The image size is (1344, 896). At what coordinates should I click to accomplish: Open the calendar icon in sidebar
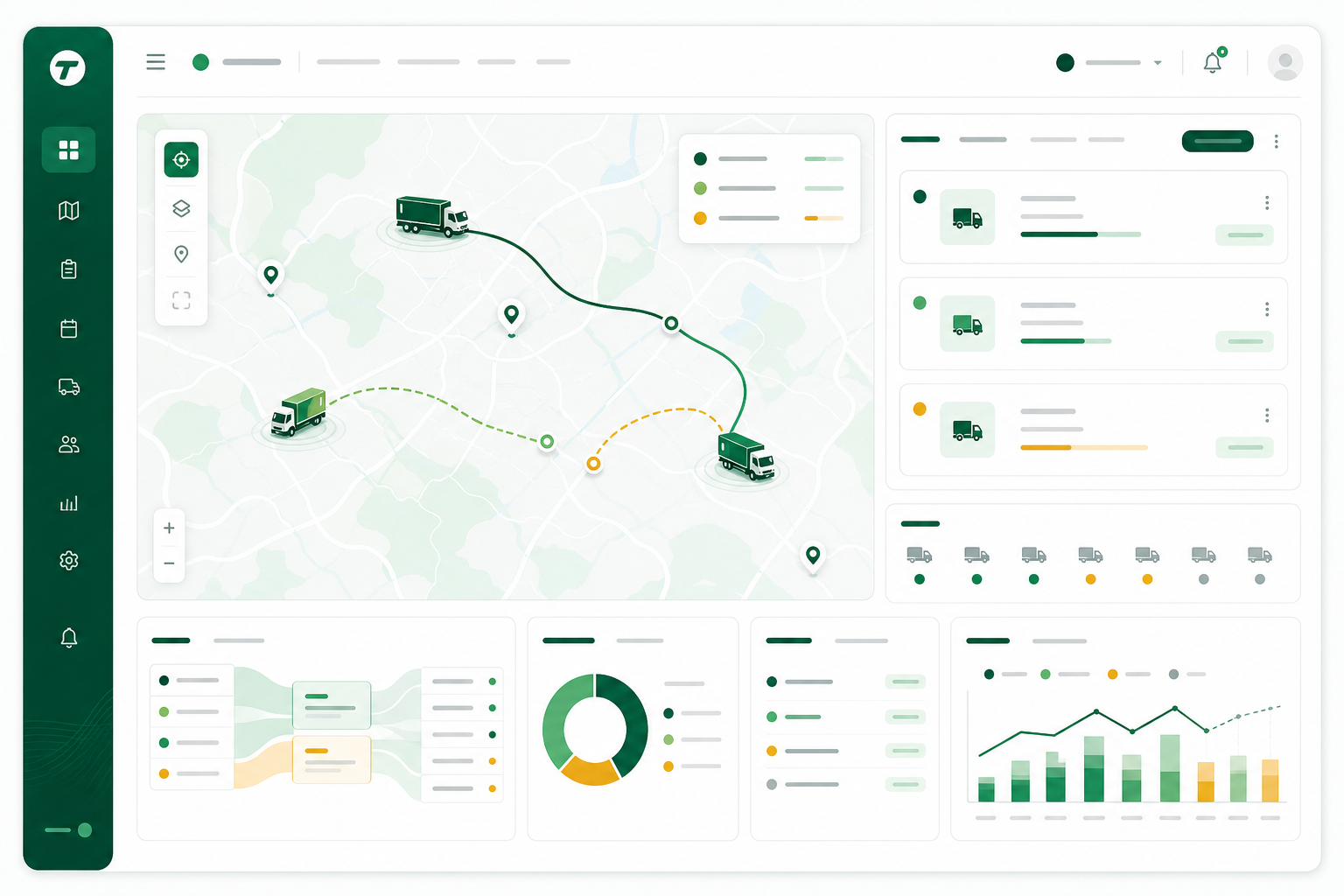click(x=69, y=328)
